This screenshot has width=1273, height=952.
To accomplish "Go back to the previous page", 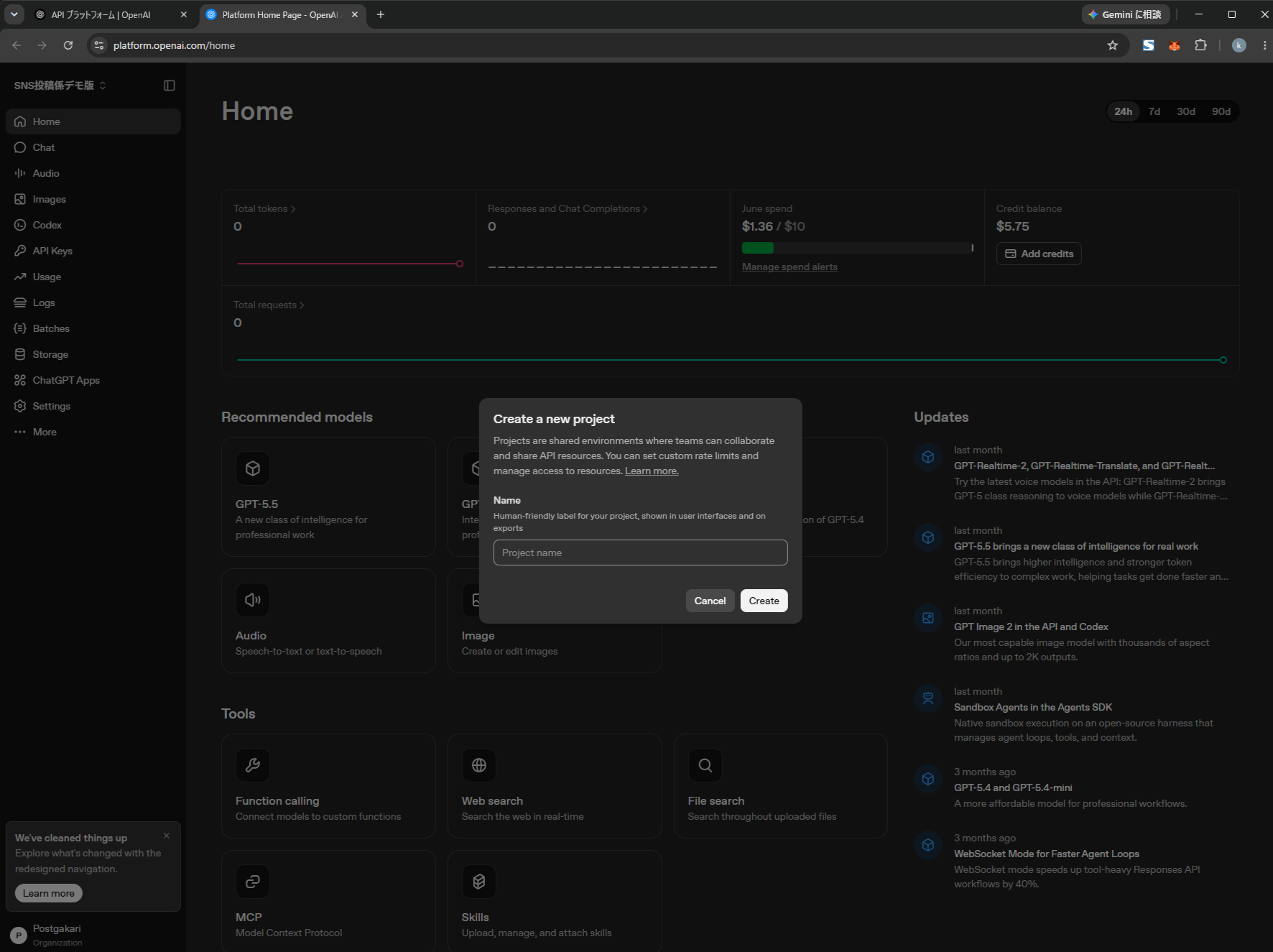I will (x=17, y=45).
